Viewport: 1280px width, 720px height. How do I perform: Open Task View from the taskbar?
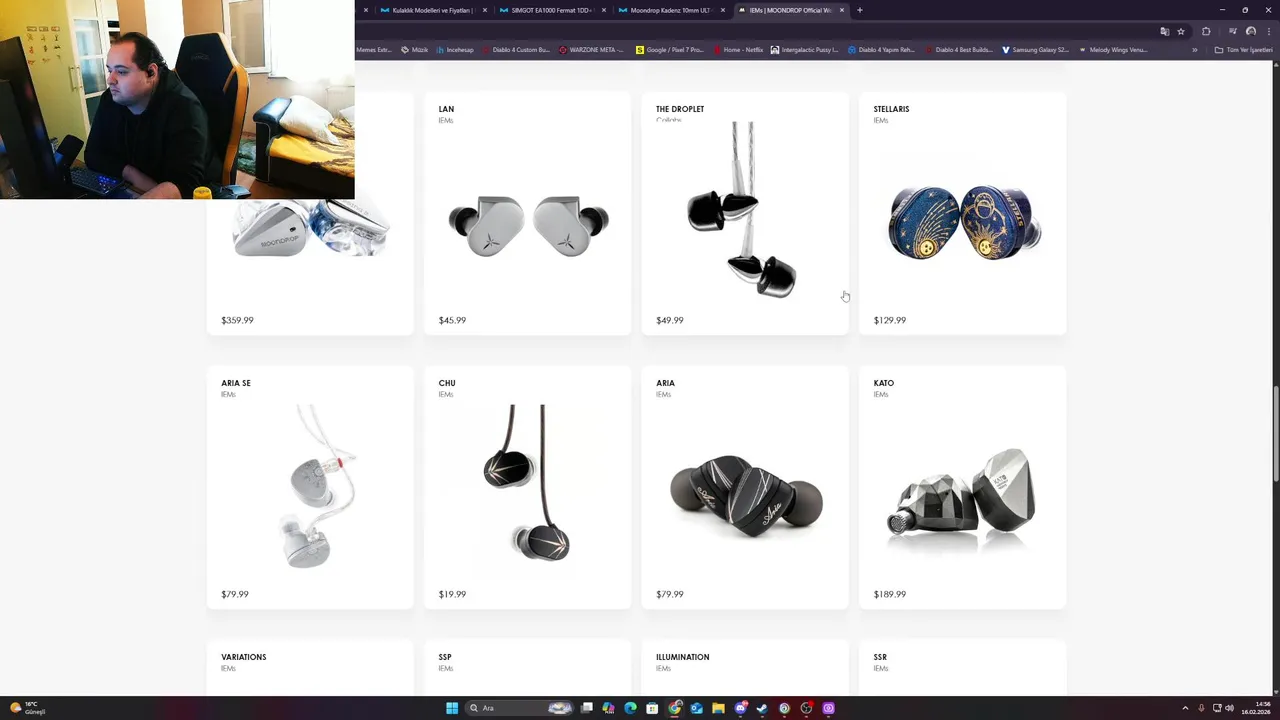point(587,708)
